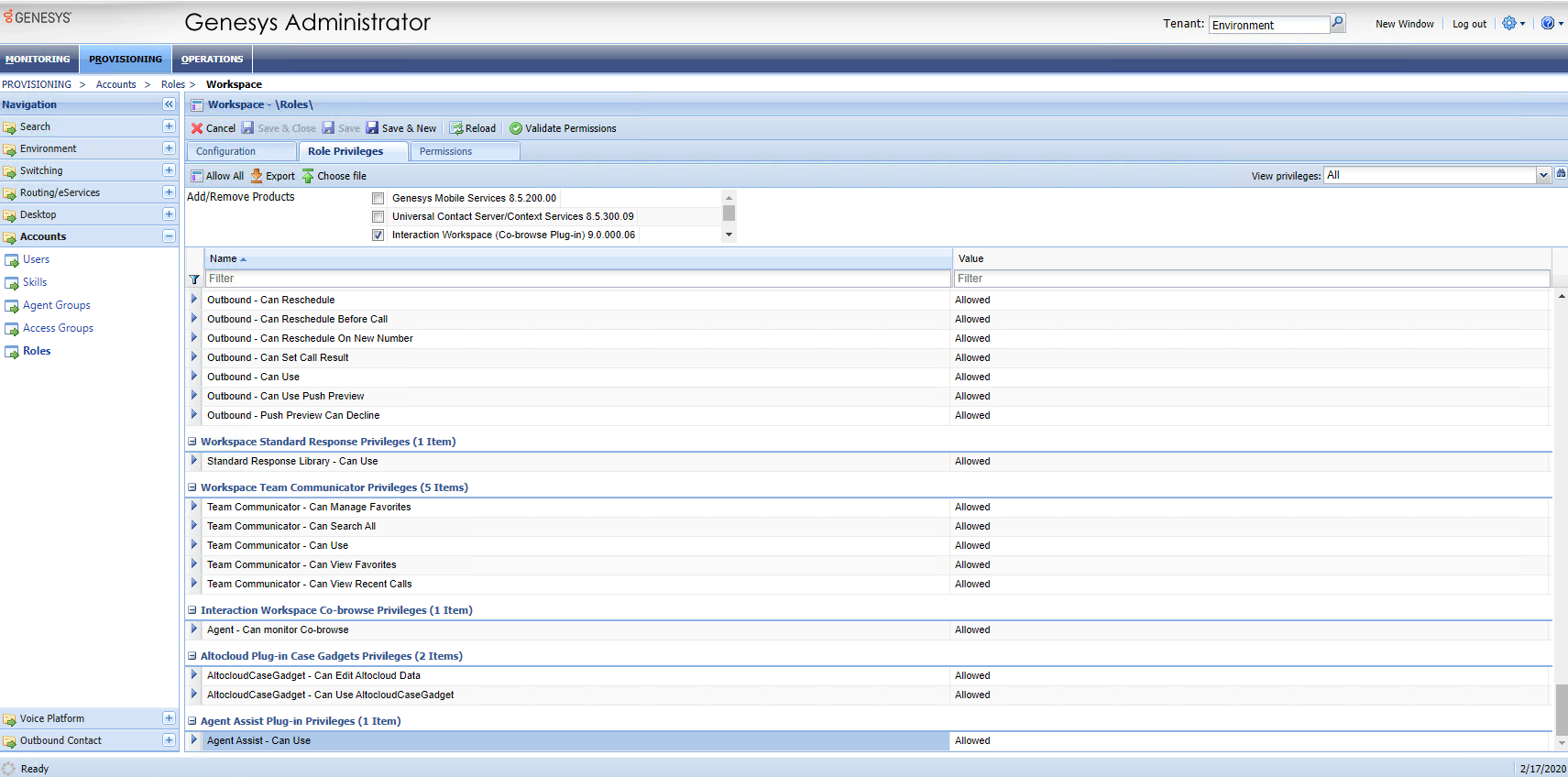Click the Switching section icon

click(x=10, y=171)
